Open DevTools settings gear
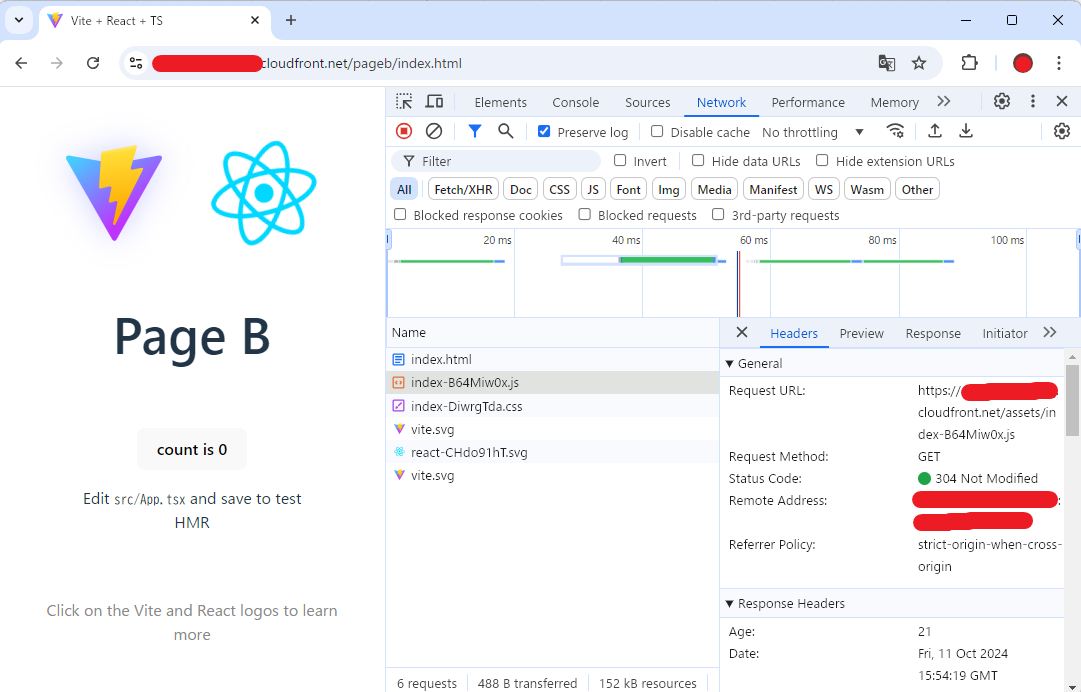The image size is (1081, 692). point(1002,101)
